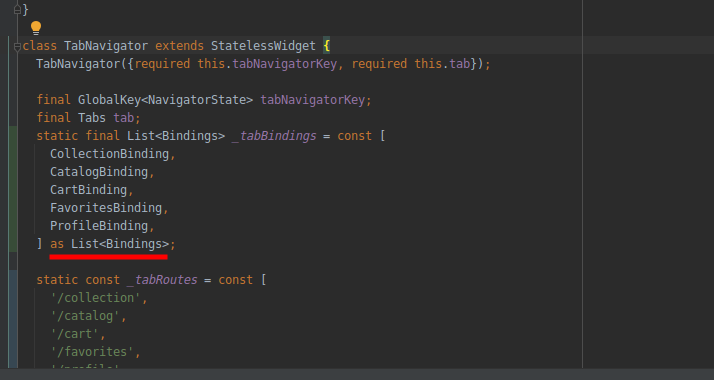Click 'List<Bindings>' type in the static final declaration
The image size is (714, 380).
coord(176,136)
